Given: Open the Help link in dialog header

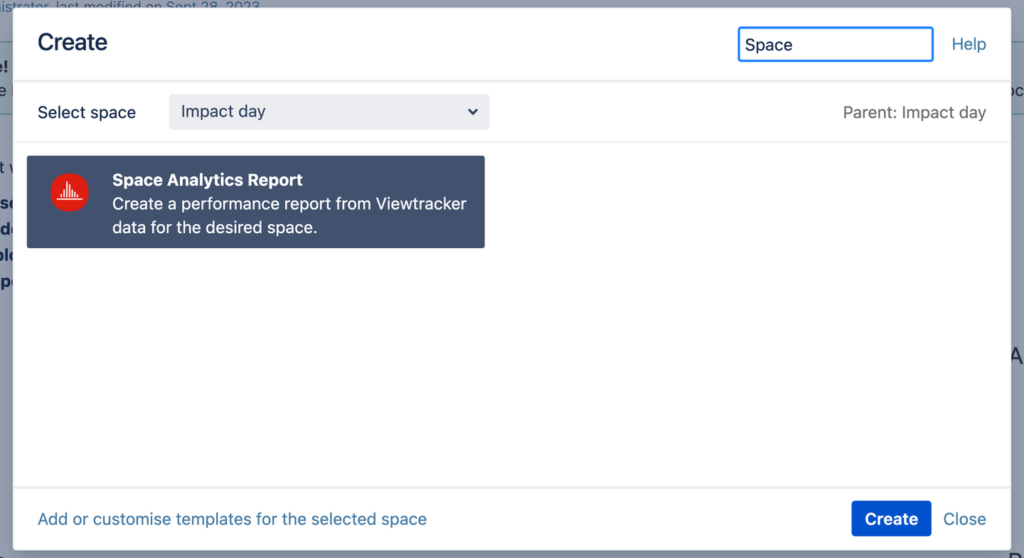Looking at the screenshot, I should (968, 44).
